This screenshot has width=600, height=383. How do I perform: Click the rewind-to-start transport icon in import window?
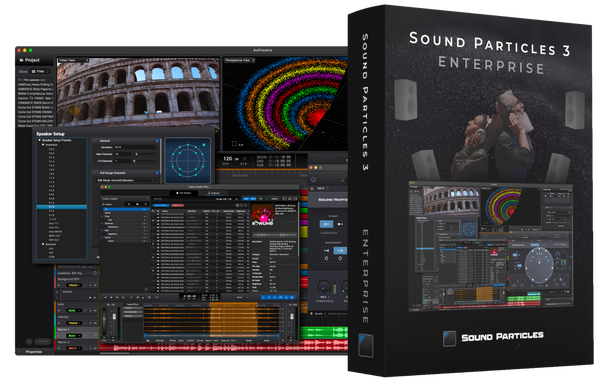click(x=106, y=297)
